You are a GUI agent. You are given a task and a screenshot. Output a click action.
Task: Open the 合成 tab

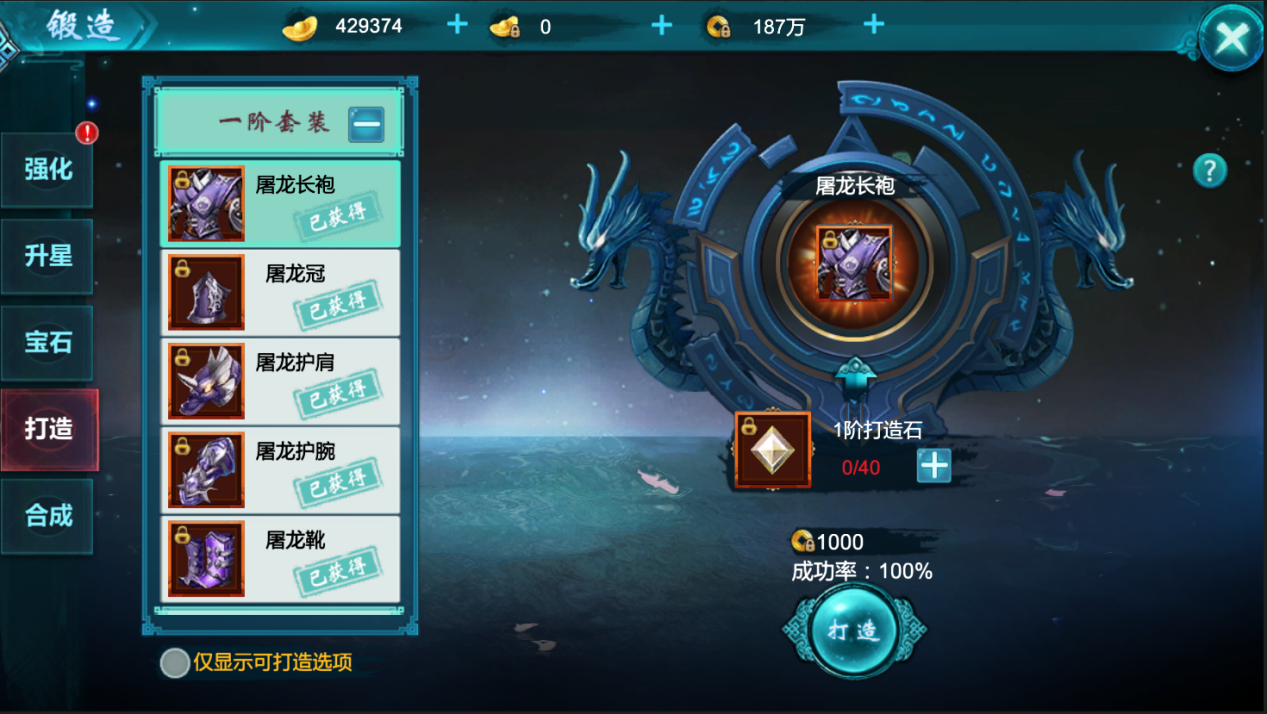[48, 516]
